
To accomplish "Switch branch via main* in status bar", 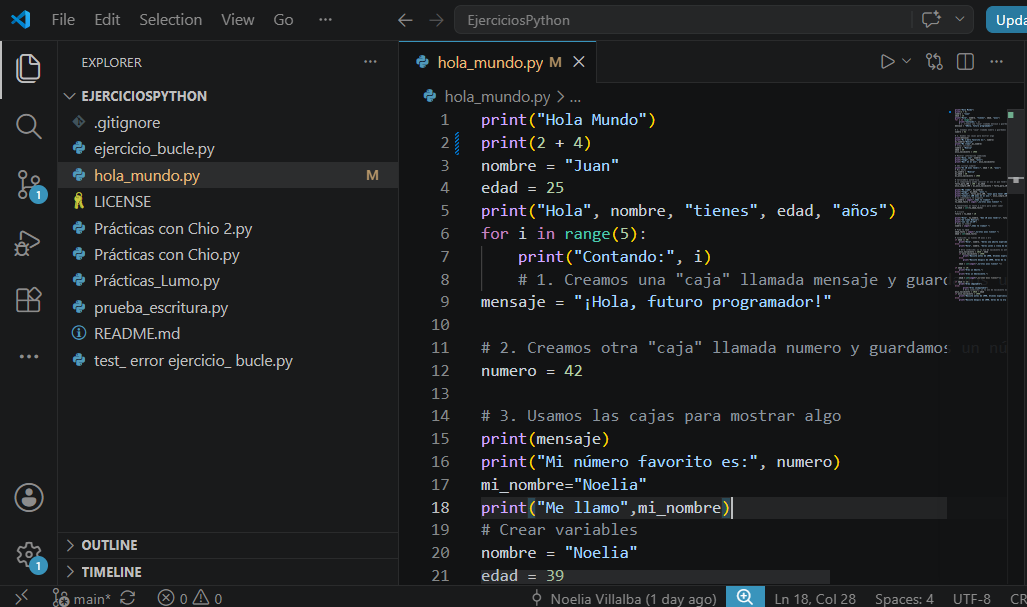I will [x=84, y=598].
